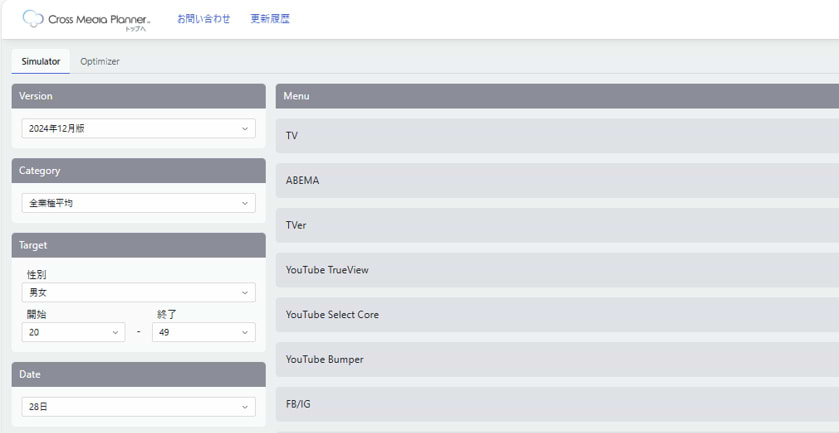839x433 pixels.
Task: Open the Date dropdown showing 28日
Action: point(138,407)
